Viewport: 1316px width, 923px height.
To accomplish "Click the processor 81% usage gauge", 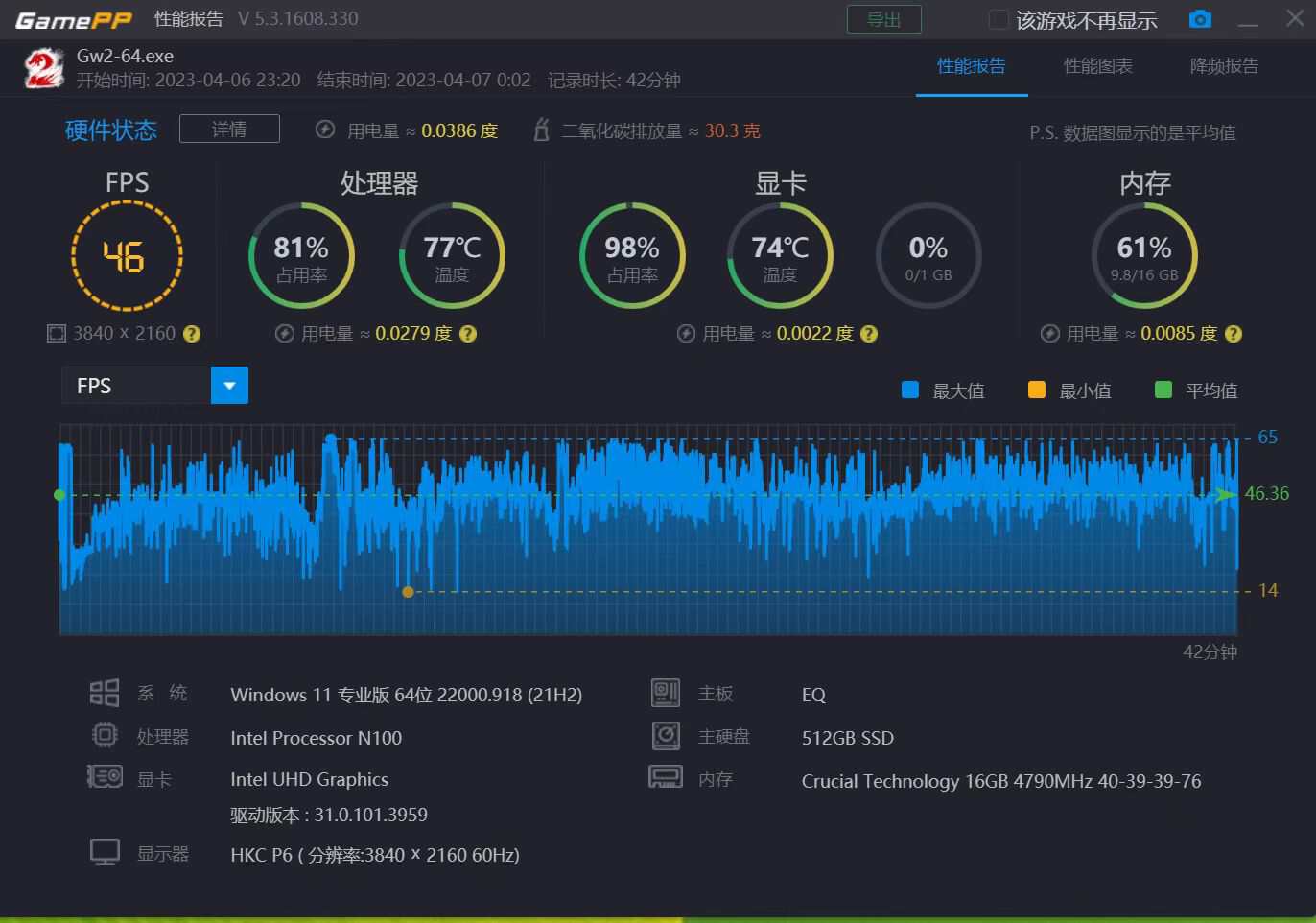I will point(301,256).
